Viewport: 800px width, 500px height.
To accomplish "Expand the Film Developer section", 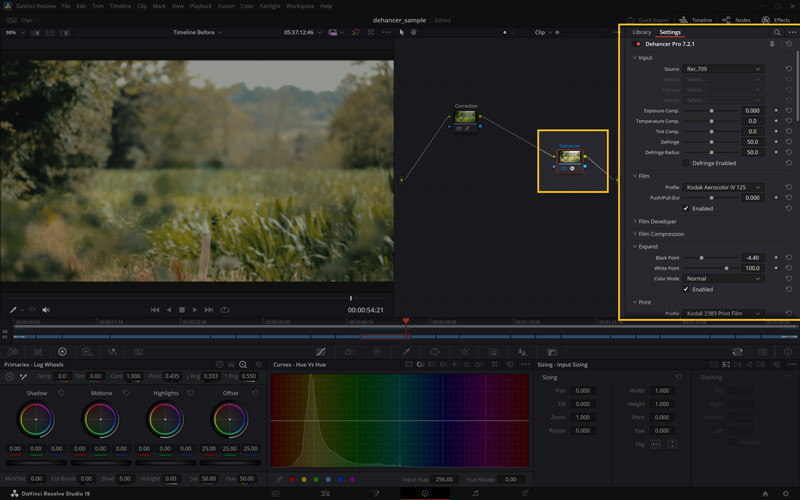I will 655,221.
